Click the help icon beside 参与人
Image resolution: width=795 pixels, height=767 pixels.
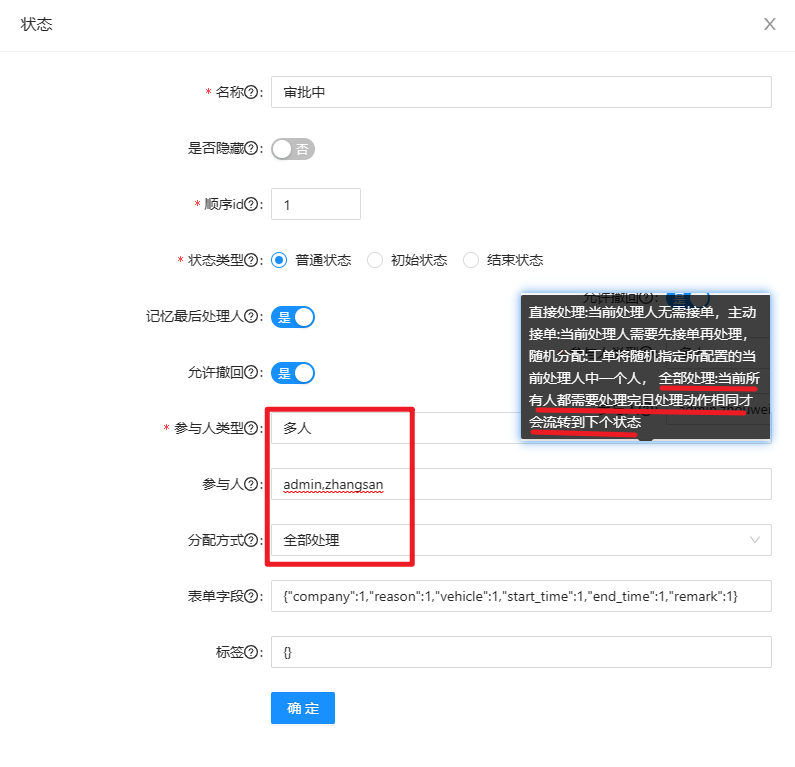click(x=251, y=485)
